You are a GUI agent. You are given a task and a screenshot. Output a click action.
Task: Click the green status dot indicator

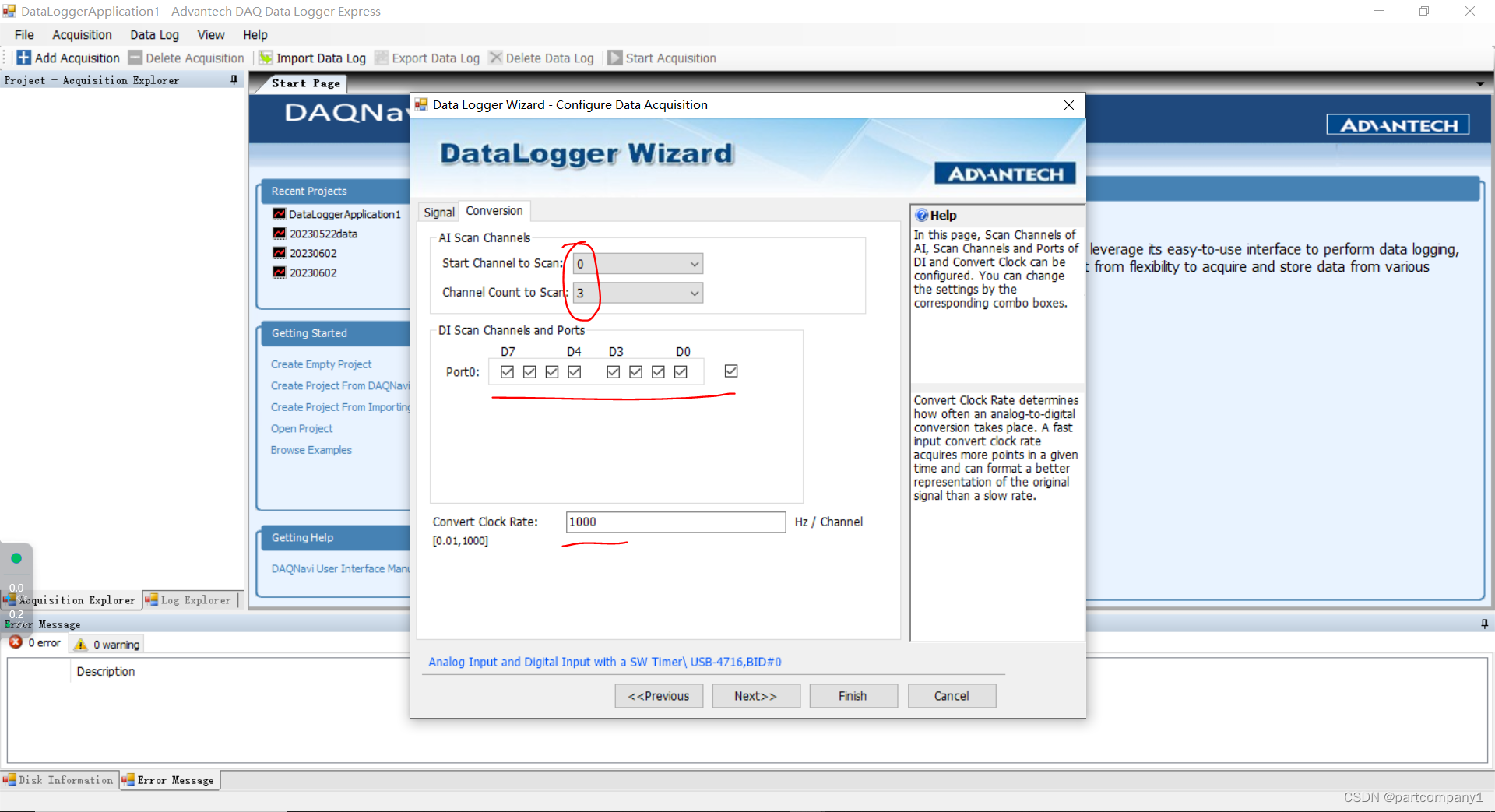[16, 558]
